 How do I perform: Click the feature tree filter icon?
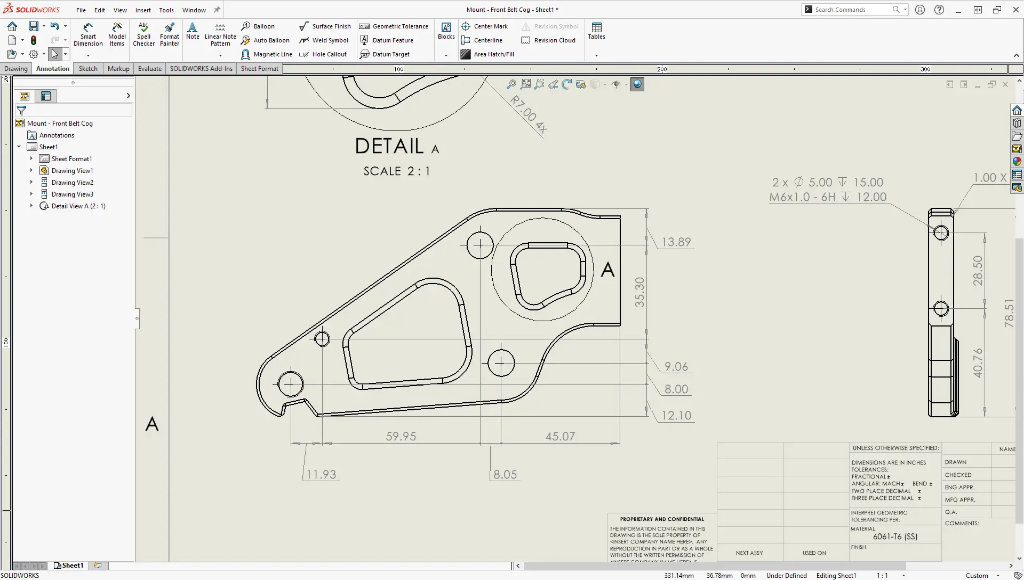coord(22,111)
